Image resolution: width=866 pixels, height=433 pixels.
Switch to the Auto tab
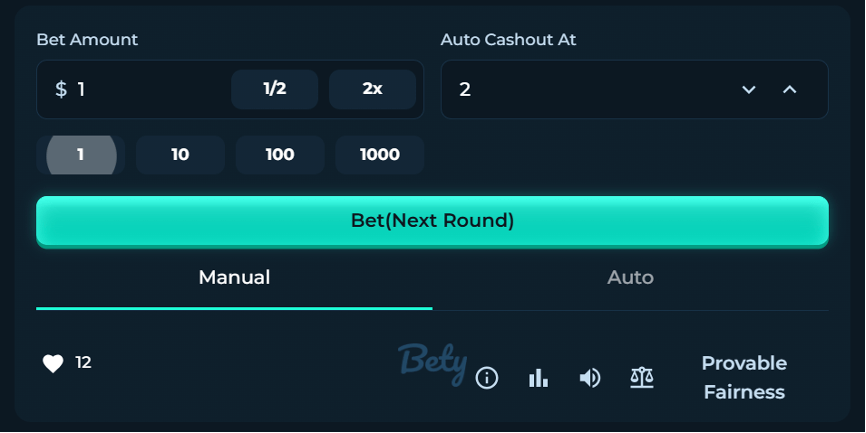tap(630, 278)
